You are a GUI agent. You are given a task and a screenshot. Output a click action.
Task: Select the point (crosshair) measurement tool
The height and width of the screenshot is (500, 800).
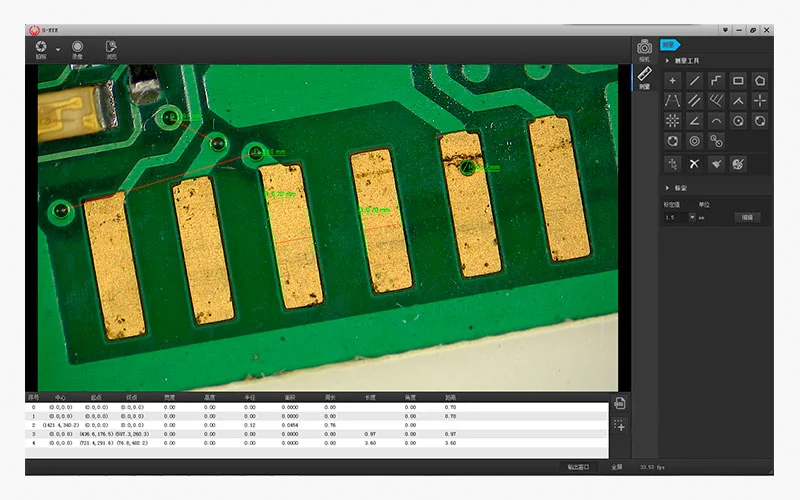pos(672,80)
